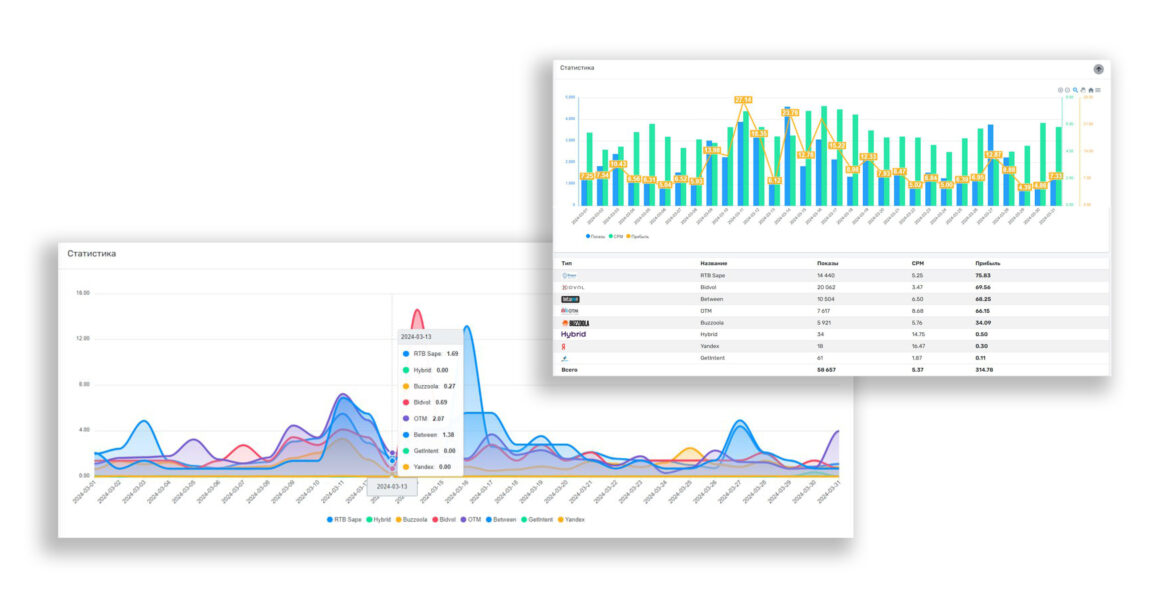
Task: Click the Bidvol name in the table
Action: click(x=709, y=287)
